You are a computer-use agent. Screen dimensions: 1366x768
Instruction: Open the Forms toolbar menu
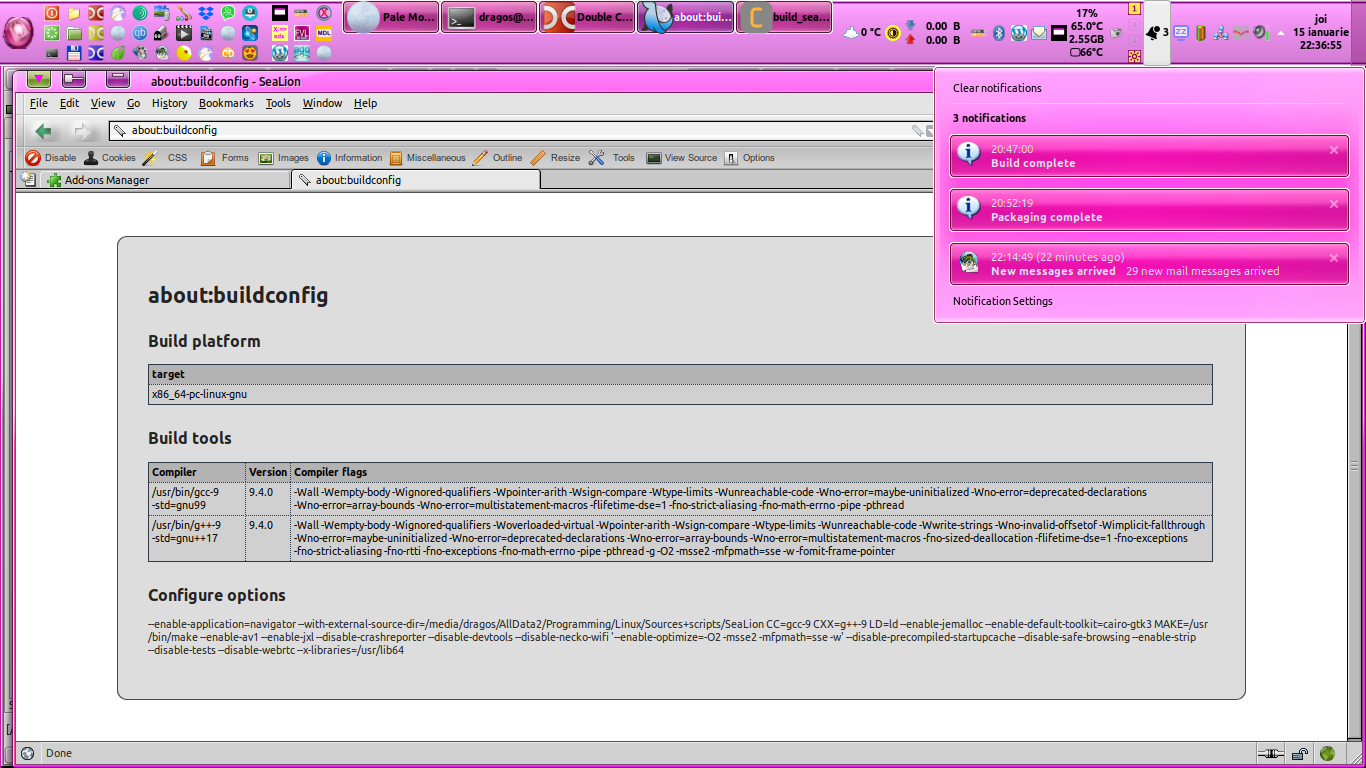225,158
